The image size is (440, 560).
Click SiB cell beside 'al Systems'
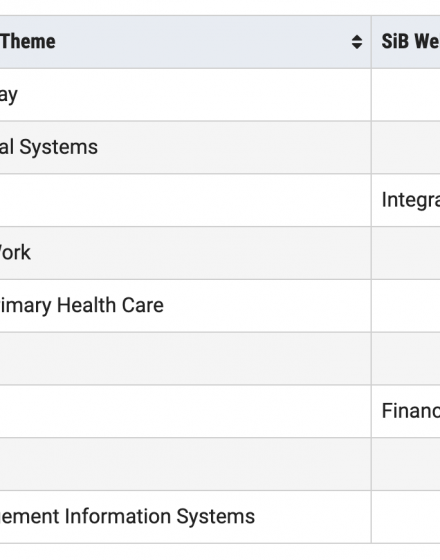pyautogui.click(x=406, y=148)
